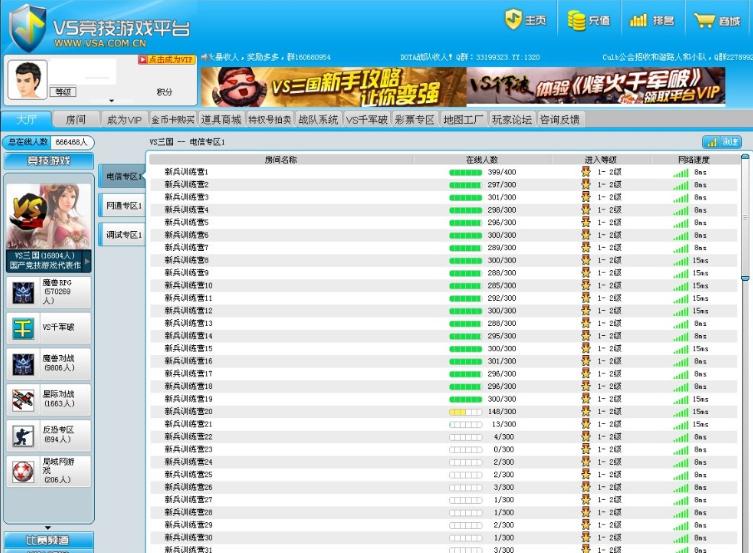The height and width of the screenshot is (553, 753).
Task: Expand the arrow beside VS三国 caption
Action: click(x=87, y=261)
